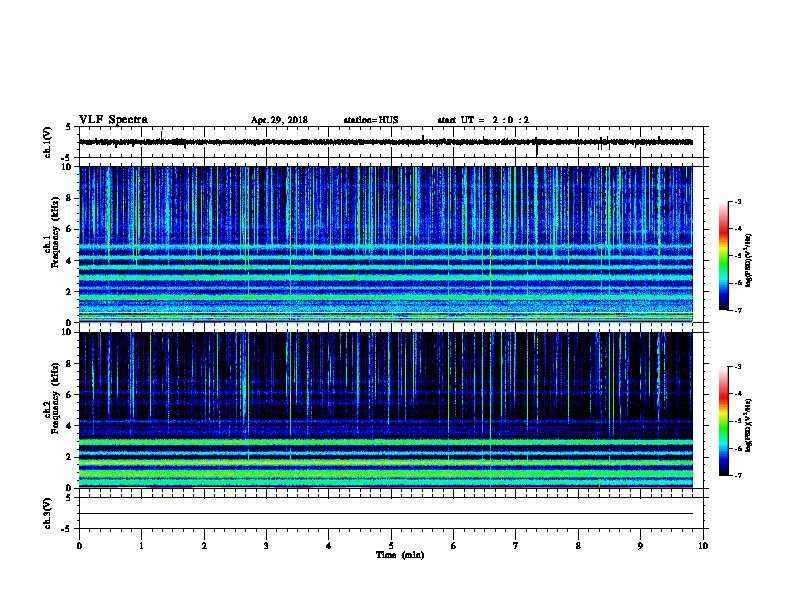792x612 pixels.
Task: Click the "ch.1(V)" waveform axis label
Action: pyautogui.click(x=47, y=142)
